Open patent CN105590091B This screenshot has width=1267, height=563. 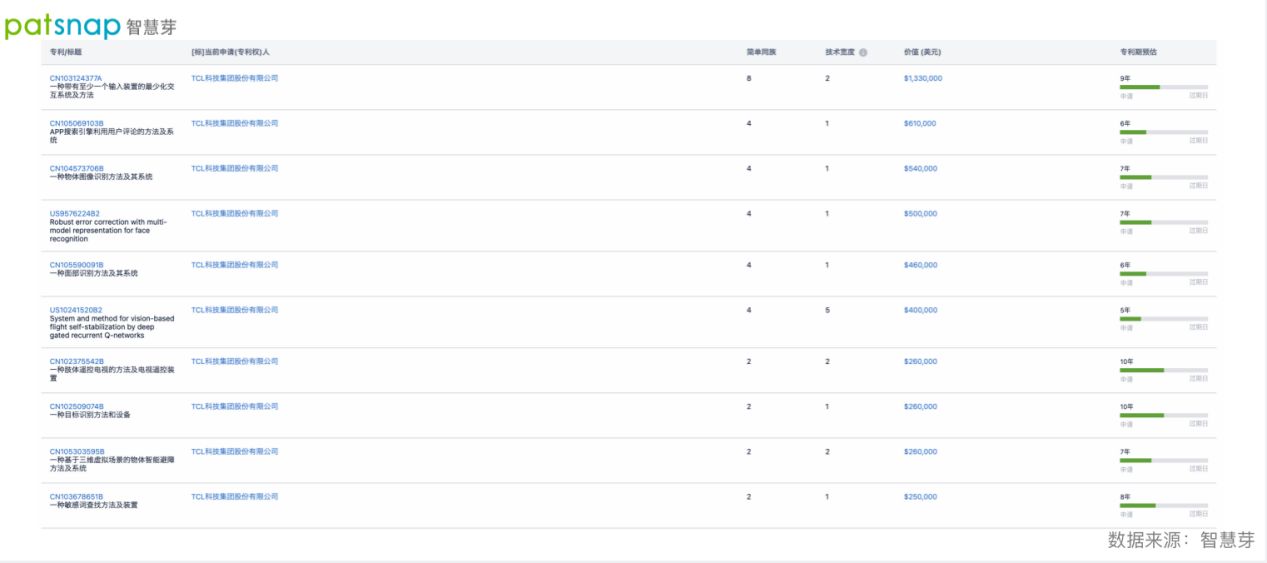[x=77, y=265]
